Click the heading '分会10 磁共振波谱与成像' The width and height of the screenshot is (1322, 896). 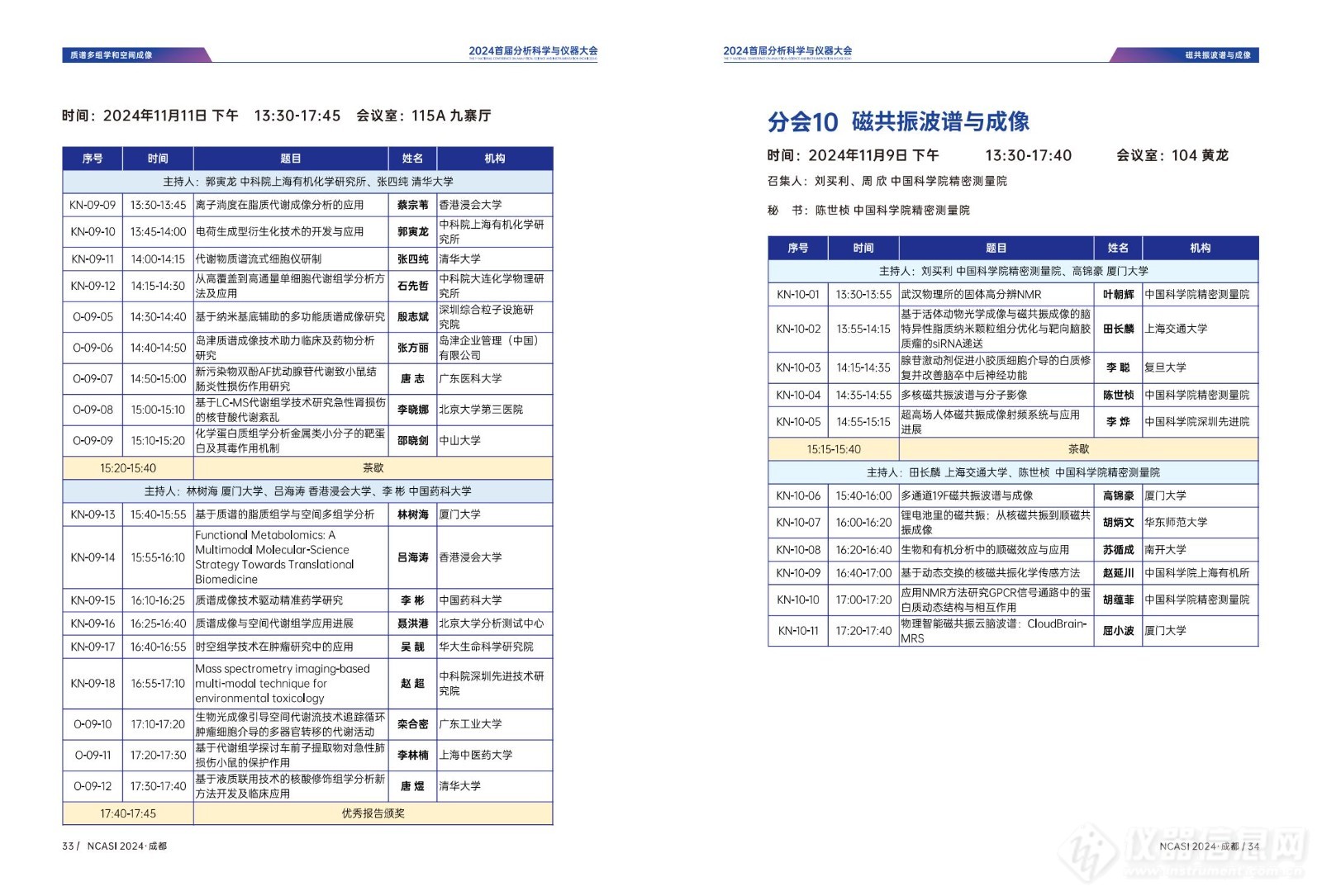(x=898, y=122)
